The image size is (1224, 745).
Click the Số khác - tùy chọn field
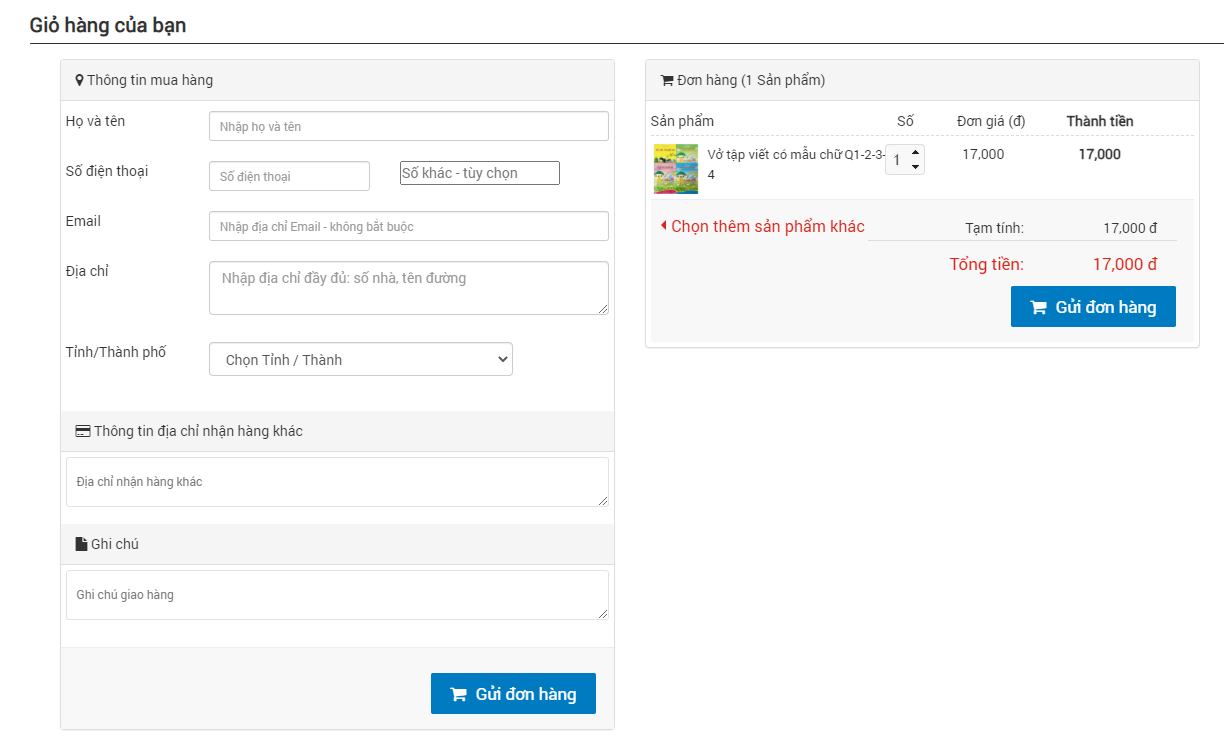479,173
